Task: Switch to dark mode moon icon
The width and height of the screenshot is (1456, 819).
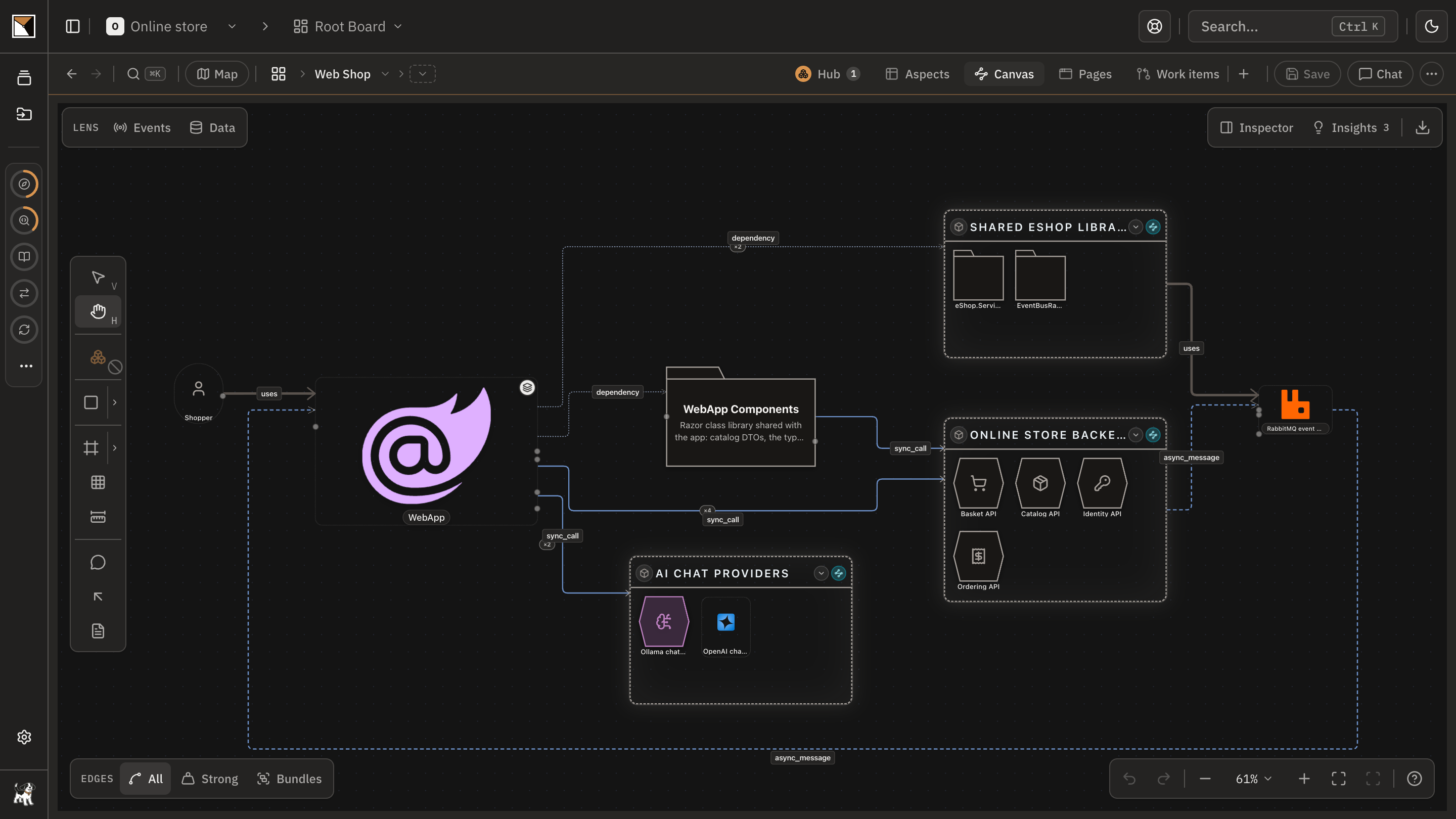Action: (1431, 27)
